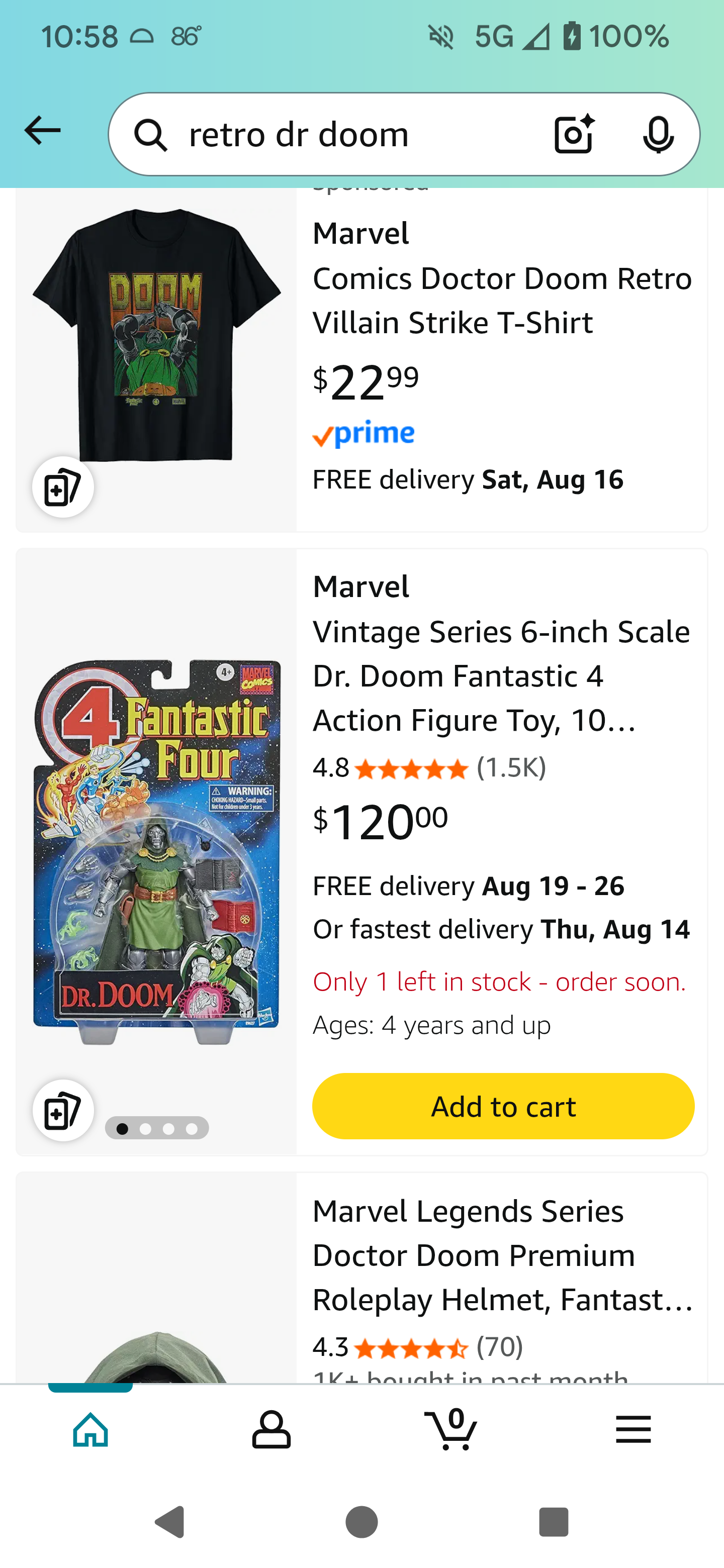Select second dot in image carousel indicator
Screen dimensions: 724x1568
coord(145,1129)
